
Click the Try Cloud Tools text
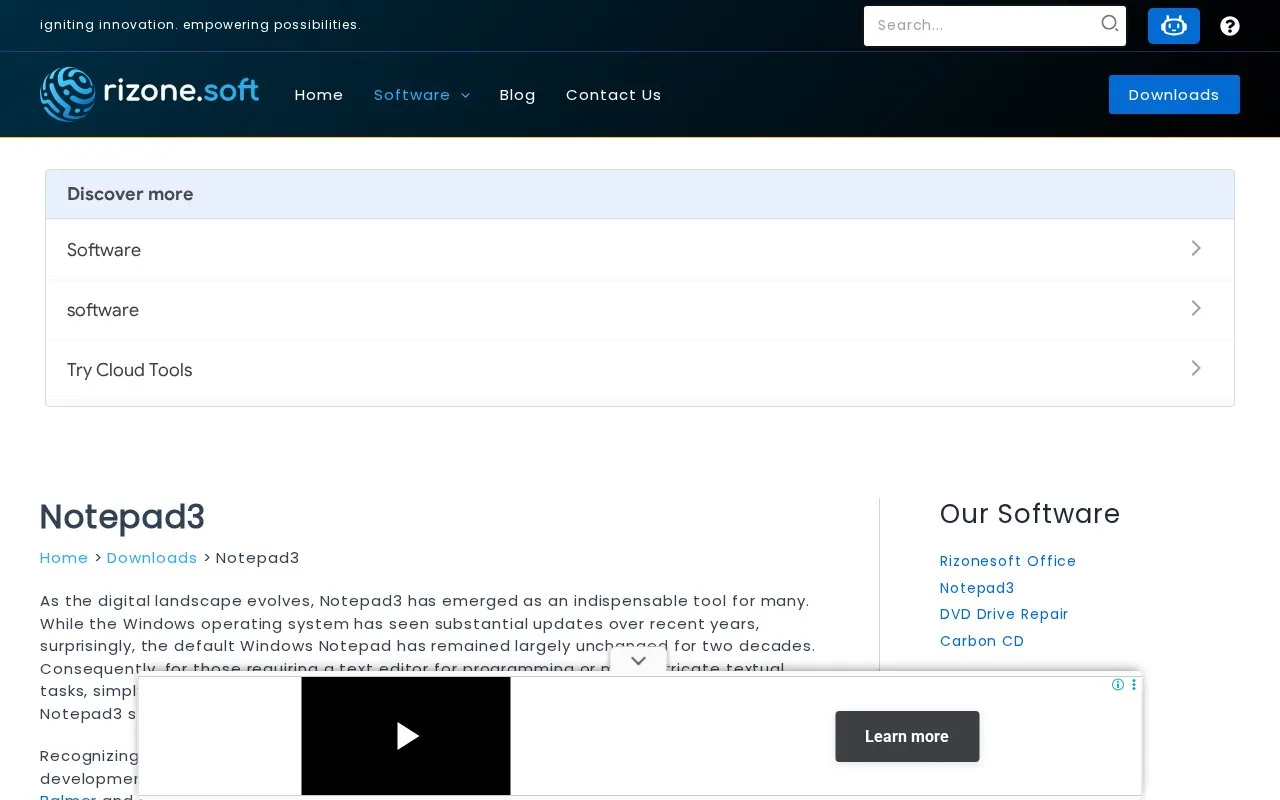(129, 370)
